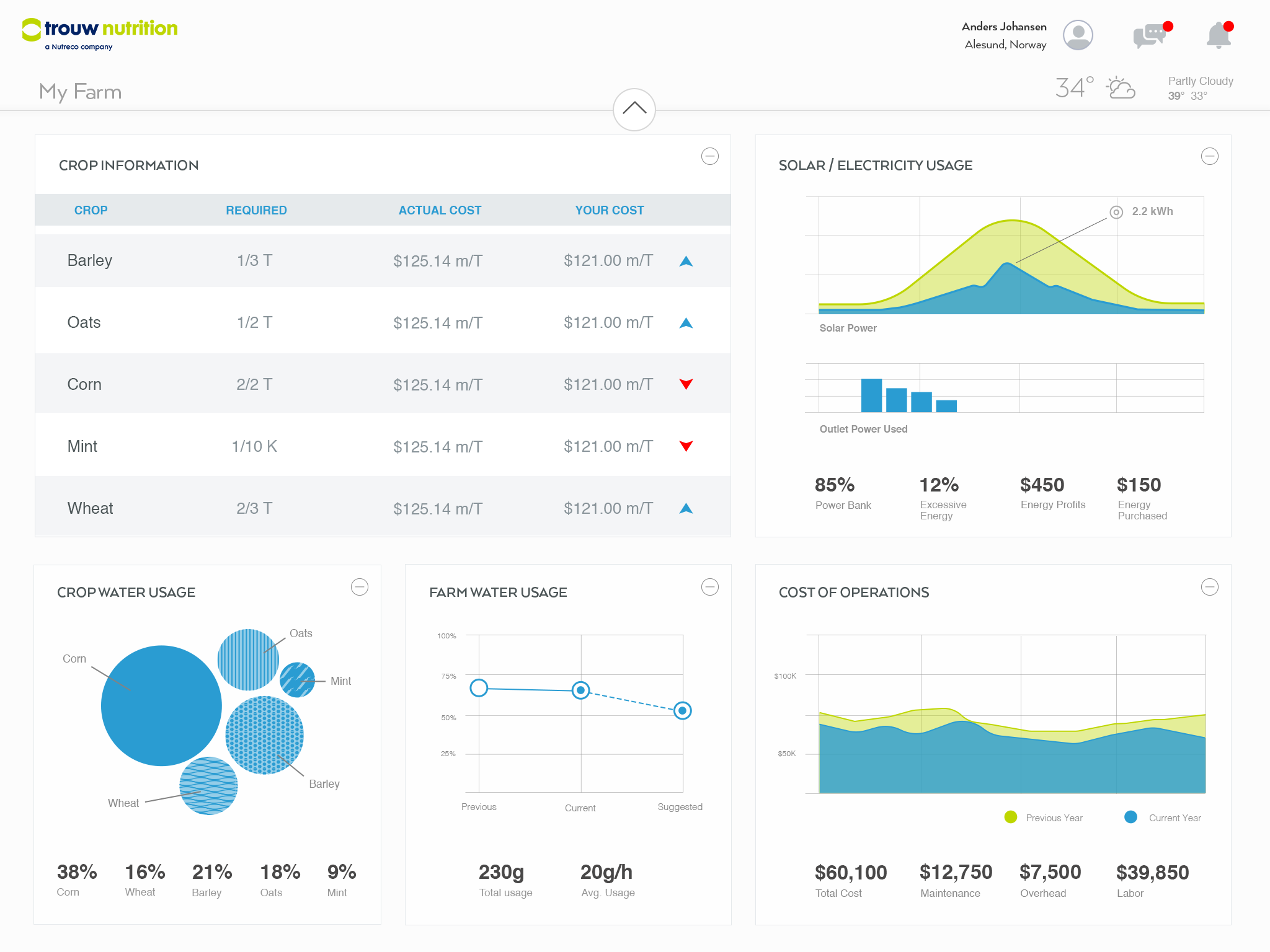Image resolution: width=1270 pixels, height=952 pixels.
Task: Open the chat messages icon
Action: coord(1152,35)
